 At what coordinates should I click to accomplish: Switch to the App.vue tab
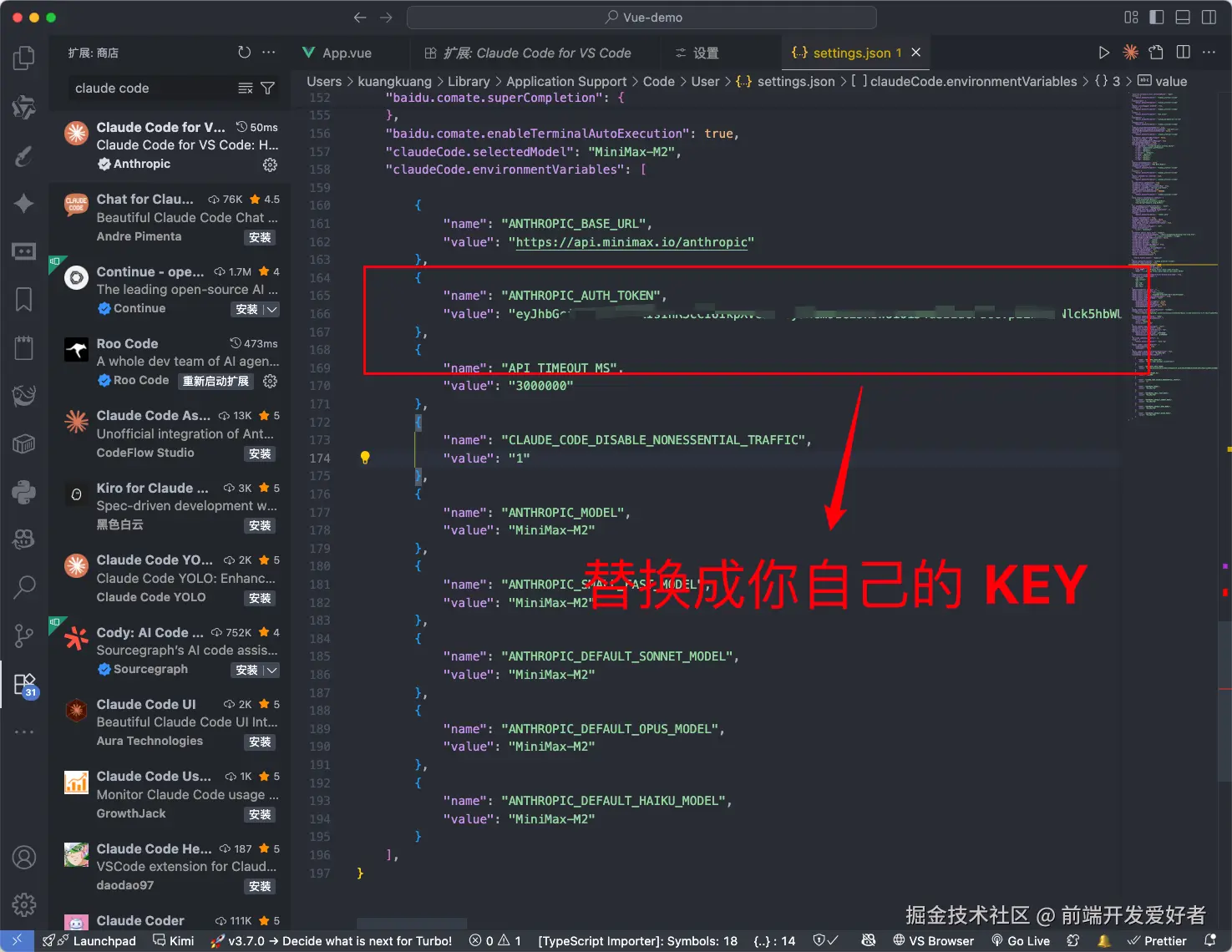coord(347,53)
